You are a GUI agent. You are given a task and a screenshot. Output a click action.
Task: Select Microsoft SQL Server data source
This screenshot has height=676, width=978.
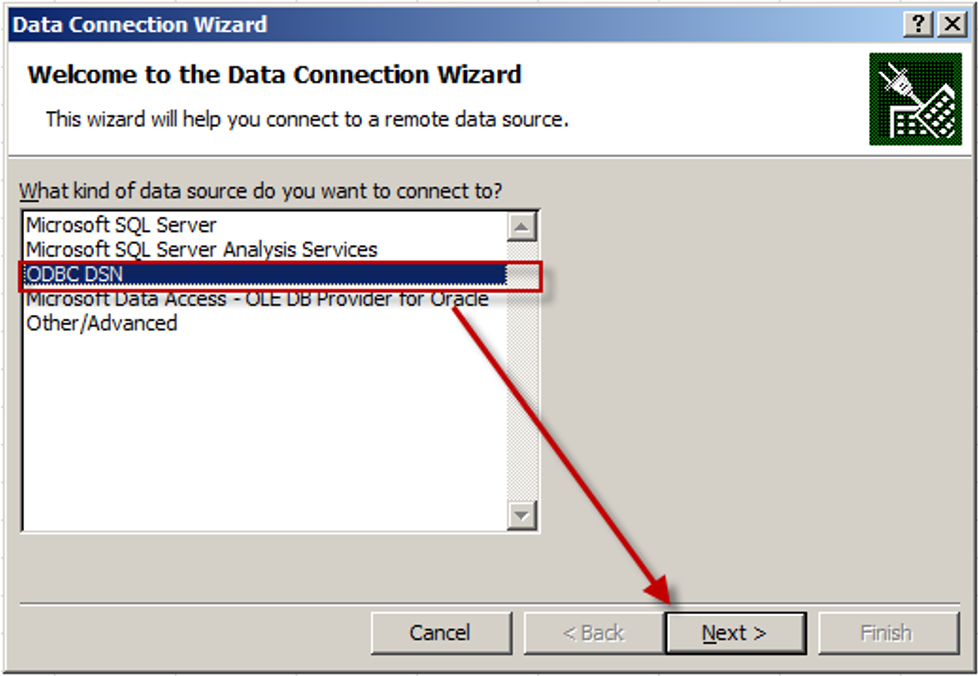pyautogui.click(x=121, y=225)
